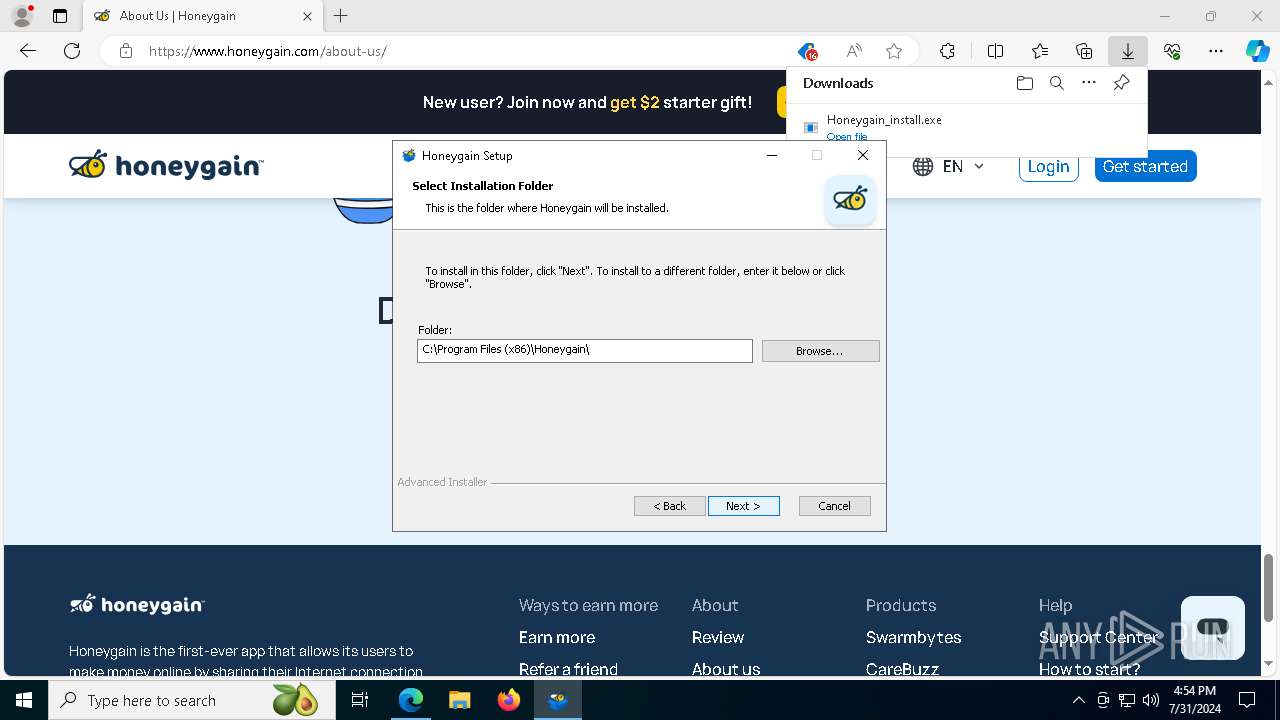The height and width of the screenshot is (720, 1280).
Task: Open Earn more footer link
Action: coord(557,637)
